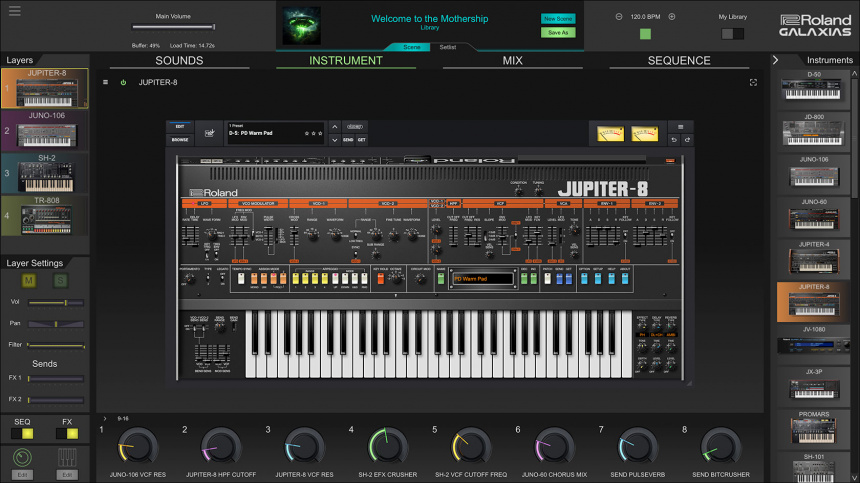The height and width of the screenshot is (483, 860).
Task: Open the SEQUENCE tab
Action: (x=679, y=60)
